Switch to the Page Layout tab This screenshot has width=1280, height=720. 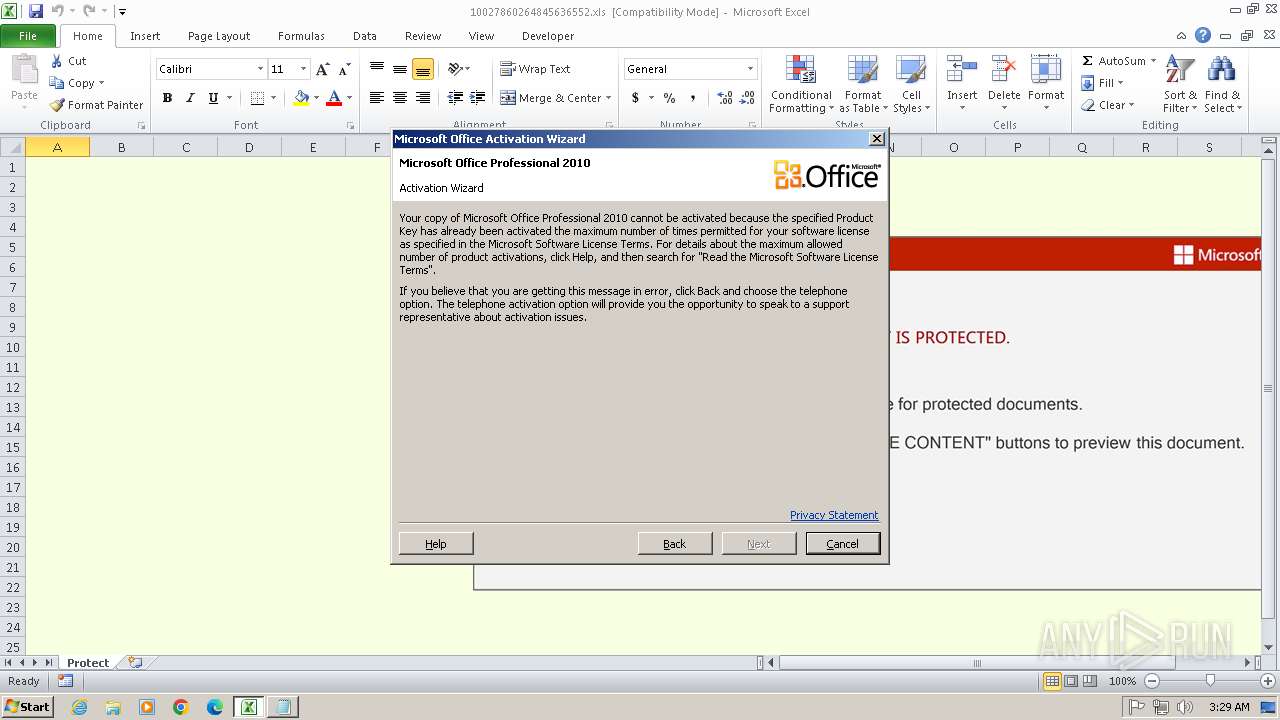tap(219, 36)
